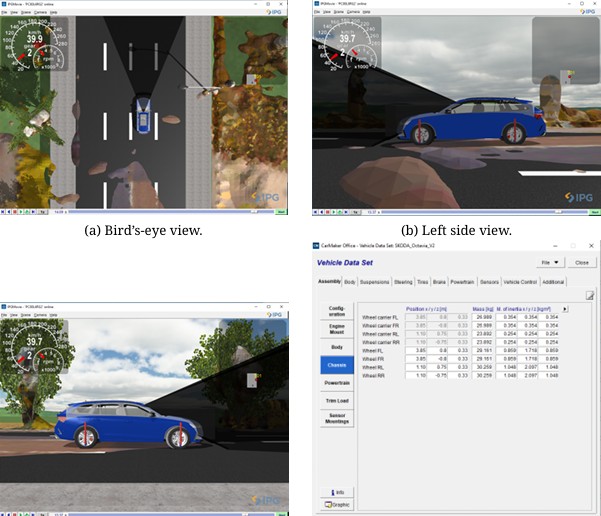The width and height of the screenshot is (601, 516).
Task: Click Wheel carrier FL mass field
Action: 483,317
